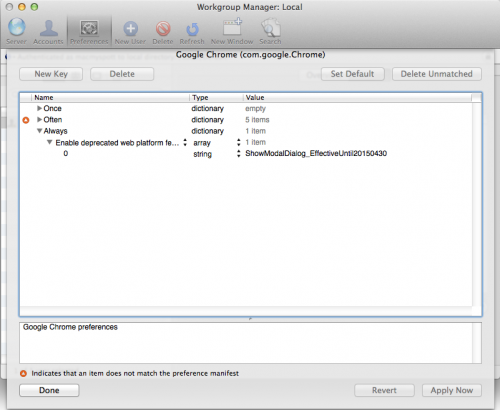Click the preference manifest warning legend text

(x=135, y=374)
